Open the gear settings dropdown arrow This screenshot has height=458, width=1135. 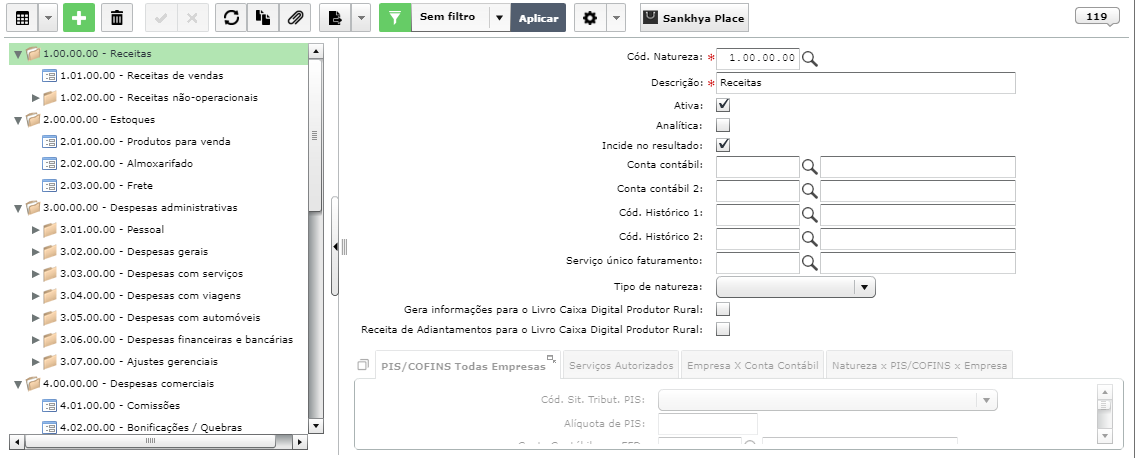click(x=616, y=18)
